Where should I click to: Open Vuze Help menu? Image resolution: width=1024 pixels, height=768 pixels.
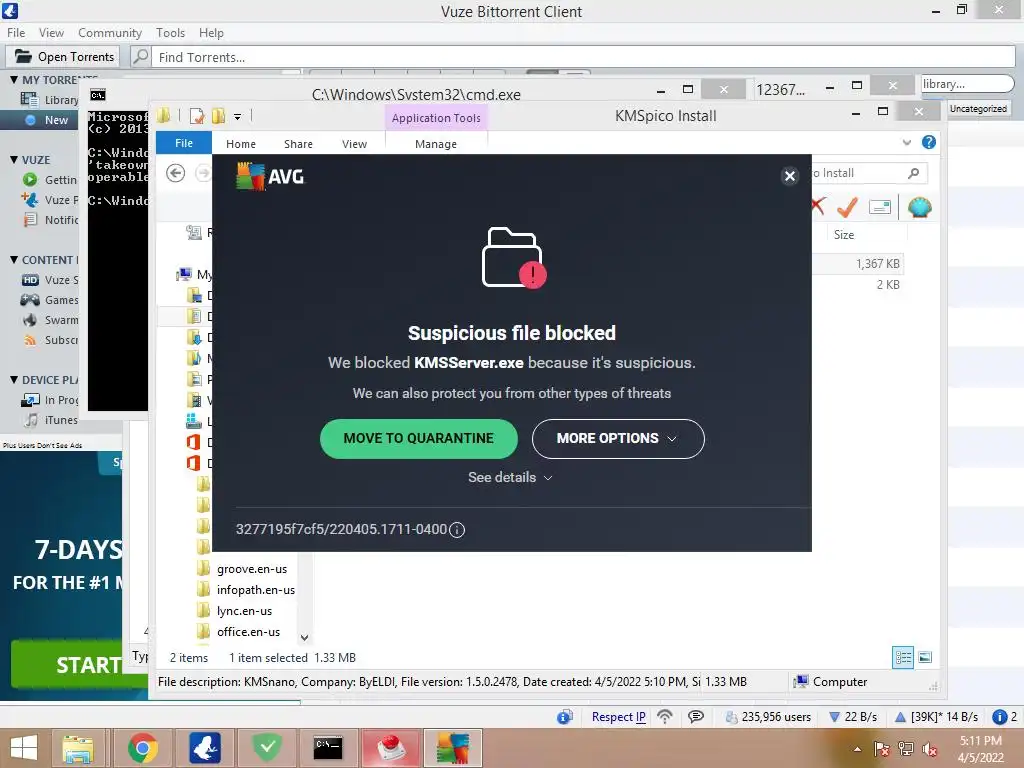[211, 33]
